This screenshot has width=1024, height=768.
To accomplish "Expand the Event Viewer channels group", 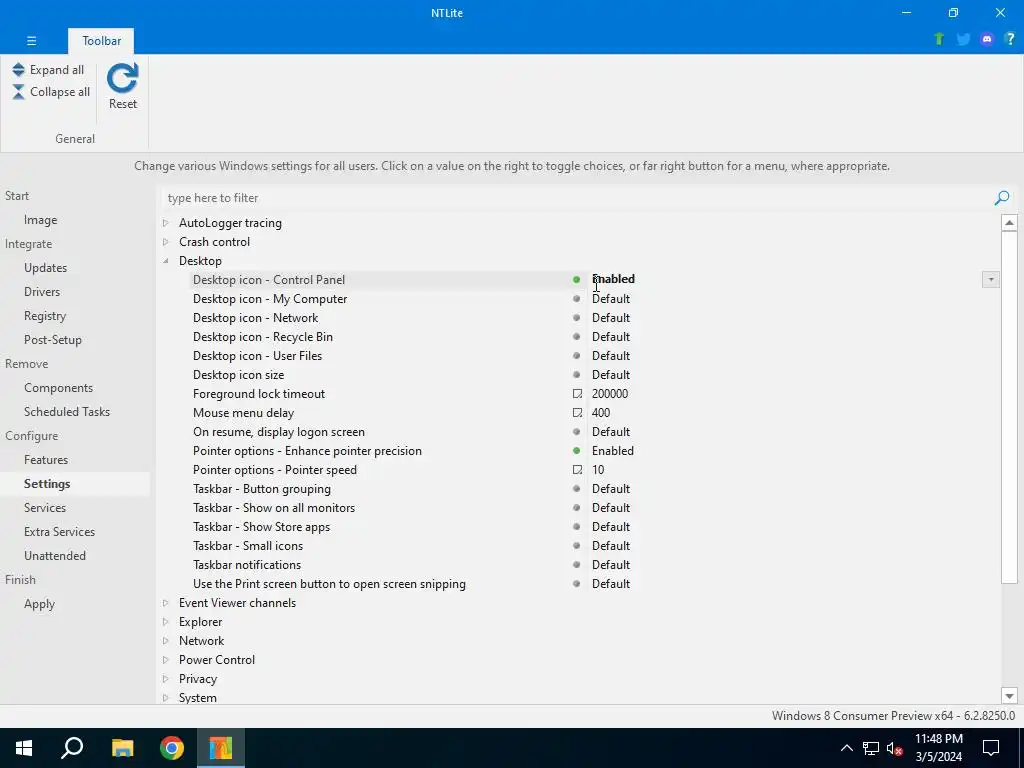I will click(166, 603).
